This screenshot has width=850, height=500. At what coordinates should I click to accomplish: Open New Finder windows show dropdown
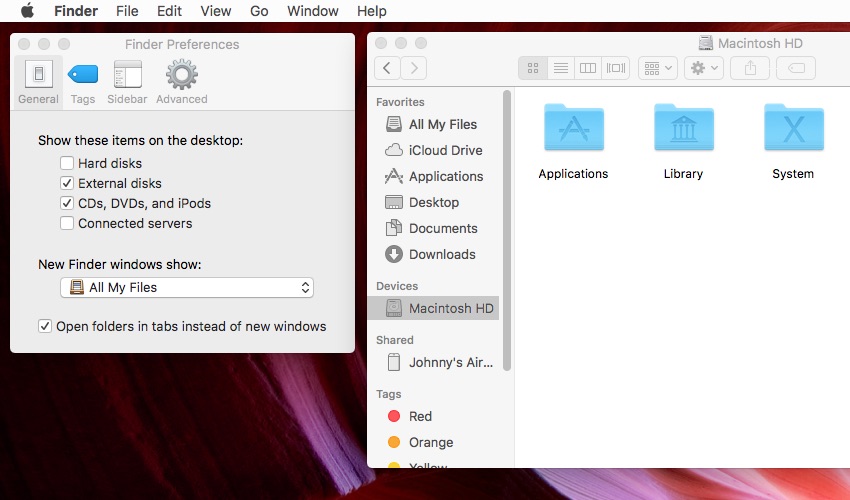(187, 287)
